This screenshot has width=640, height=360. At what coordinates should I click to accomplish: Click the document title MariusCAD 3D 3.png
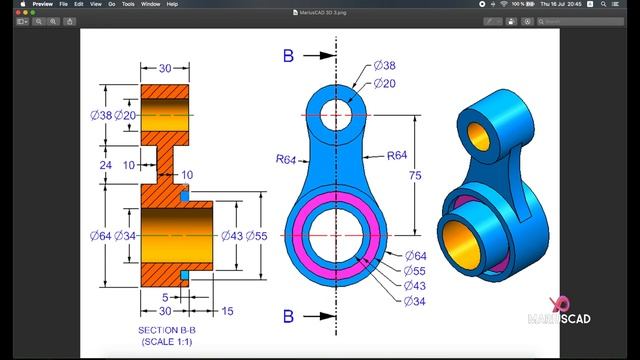tap(320, 13)
